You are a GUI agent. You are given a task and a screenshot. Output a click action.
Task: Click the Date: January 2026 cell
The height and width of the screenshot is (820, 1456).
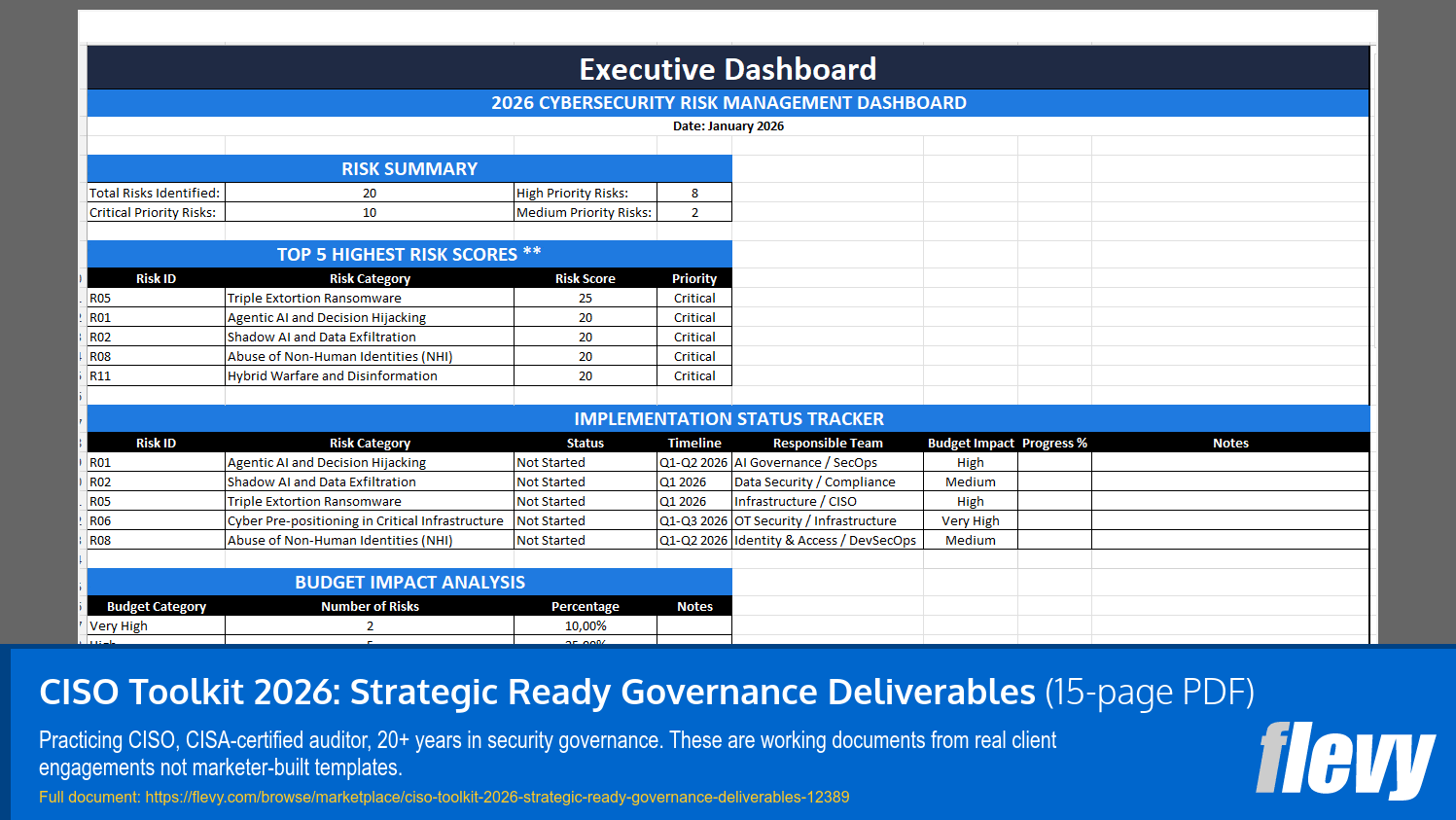728,126
